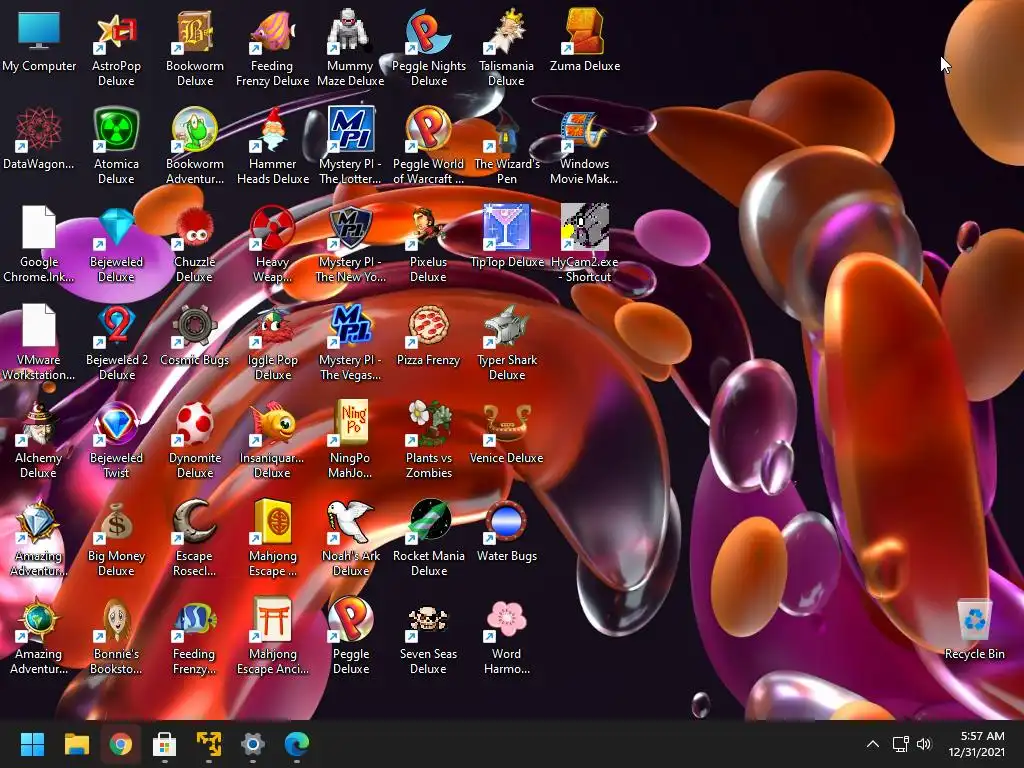Viewport: 1024px width, 768px height.
Task: Open the network status tray icon
Action: [901, 744]
